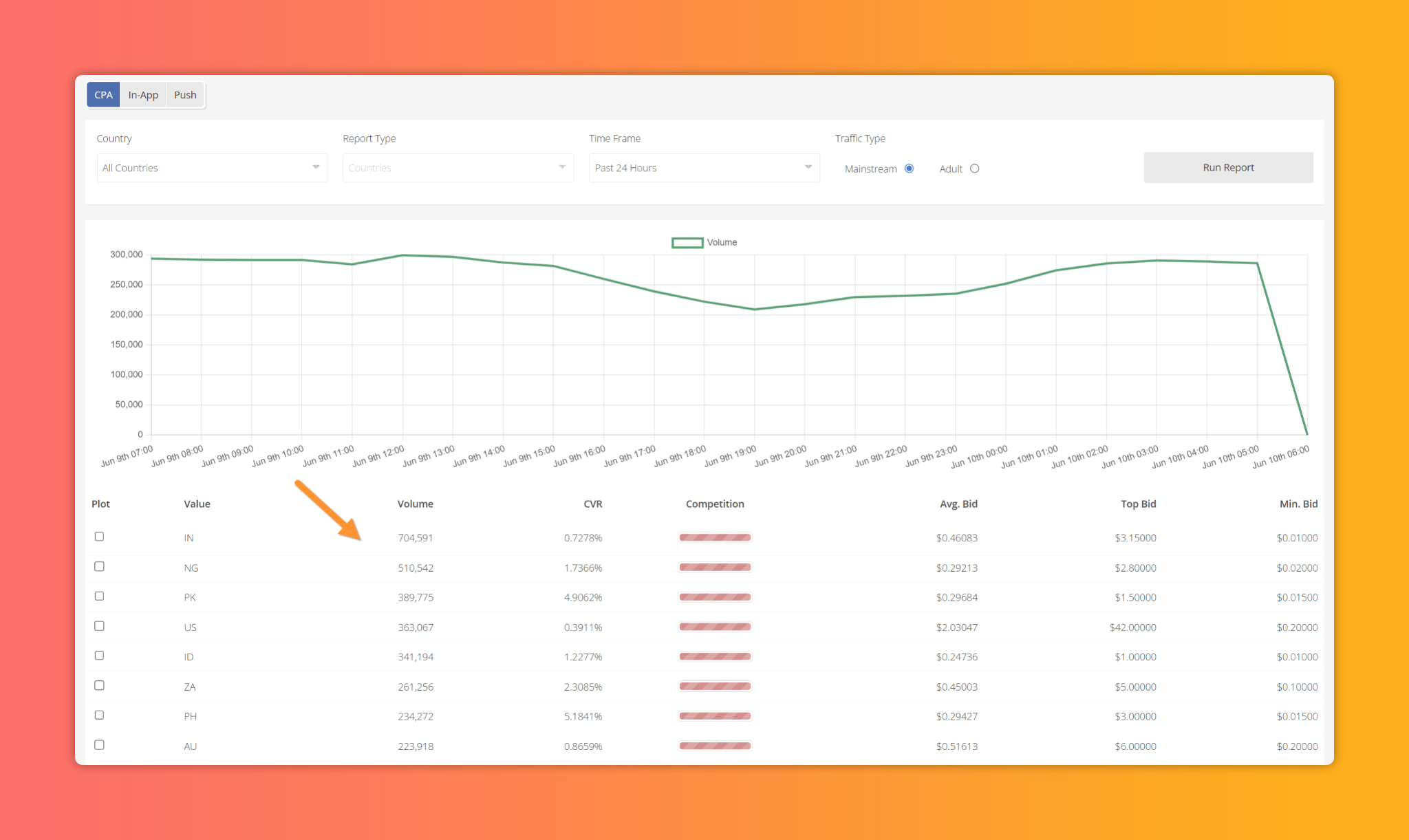Sort table by Volume column header
The height and width of the screenshot is (840, 1409).
[415, 504]
